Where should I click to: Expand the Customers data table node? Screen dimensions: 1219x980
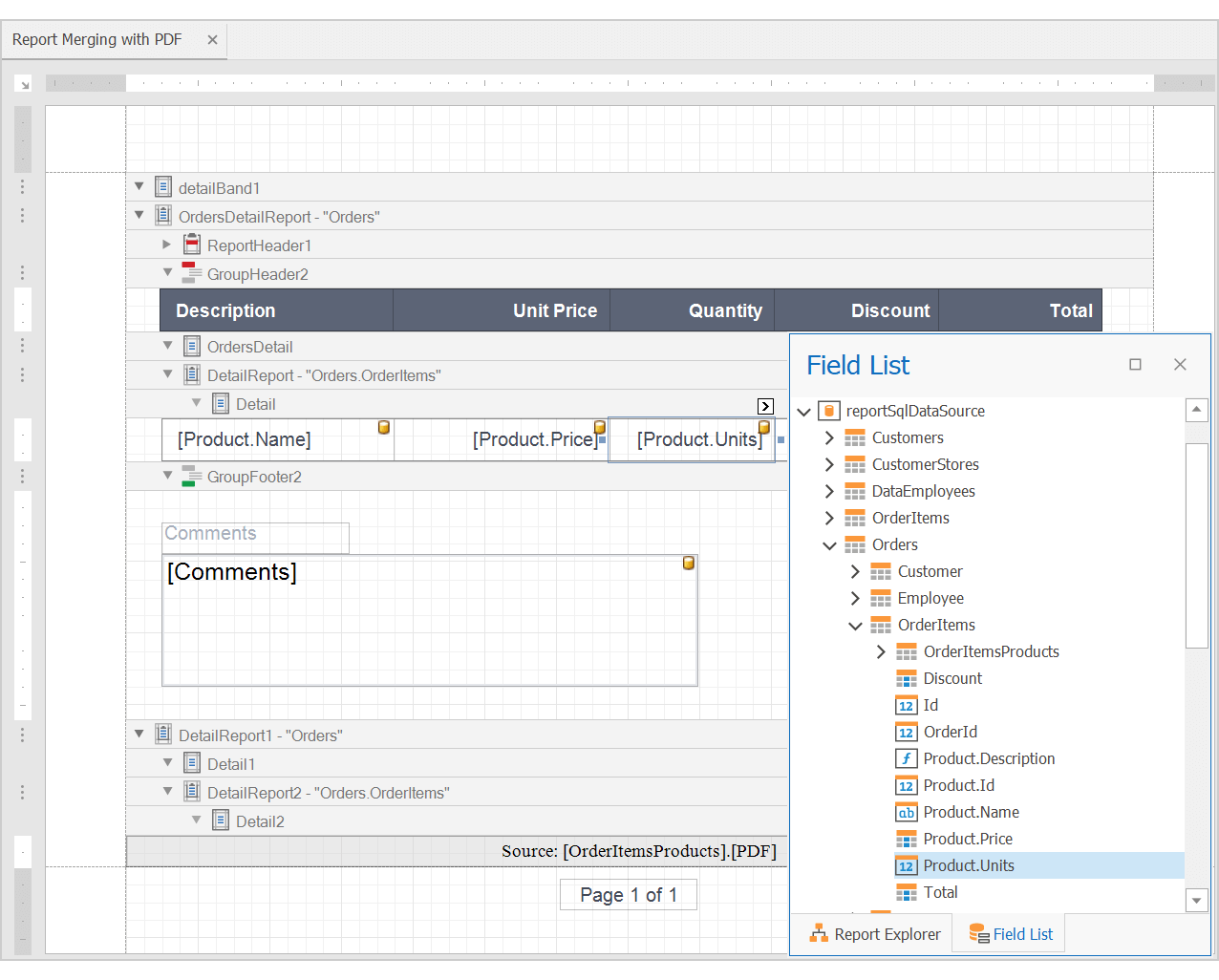(x=829, y=437)
